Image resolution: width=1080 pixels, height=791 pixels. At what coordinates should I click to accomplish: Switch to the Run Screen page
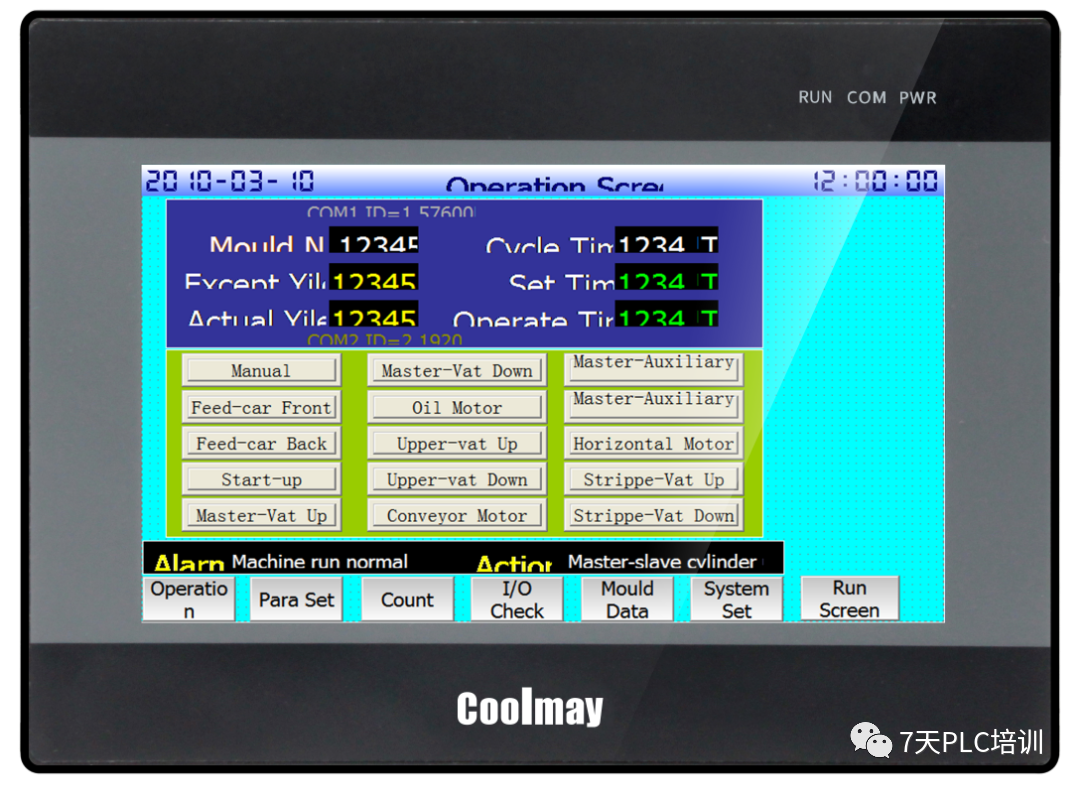coord(849,599)
